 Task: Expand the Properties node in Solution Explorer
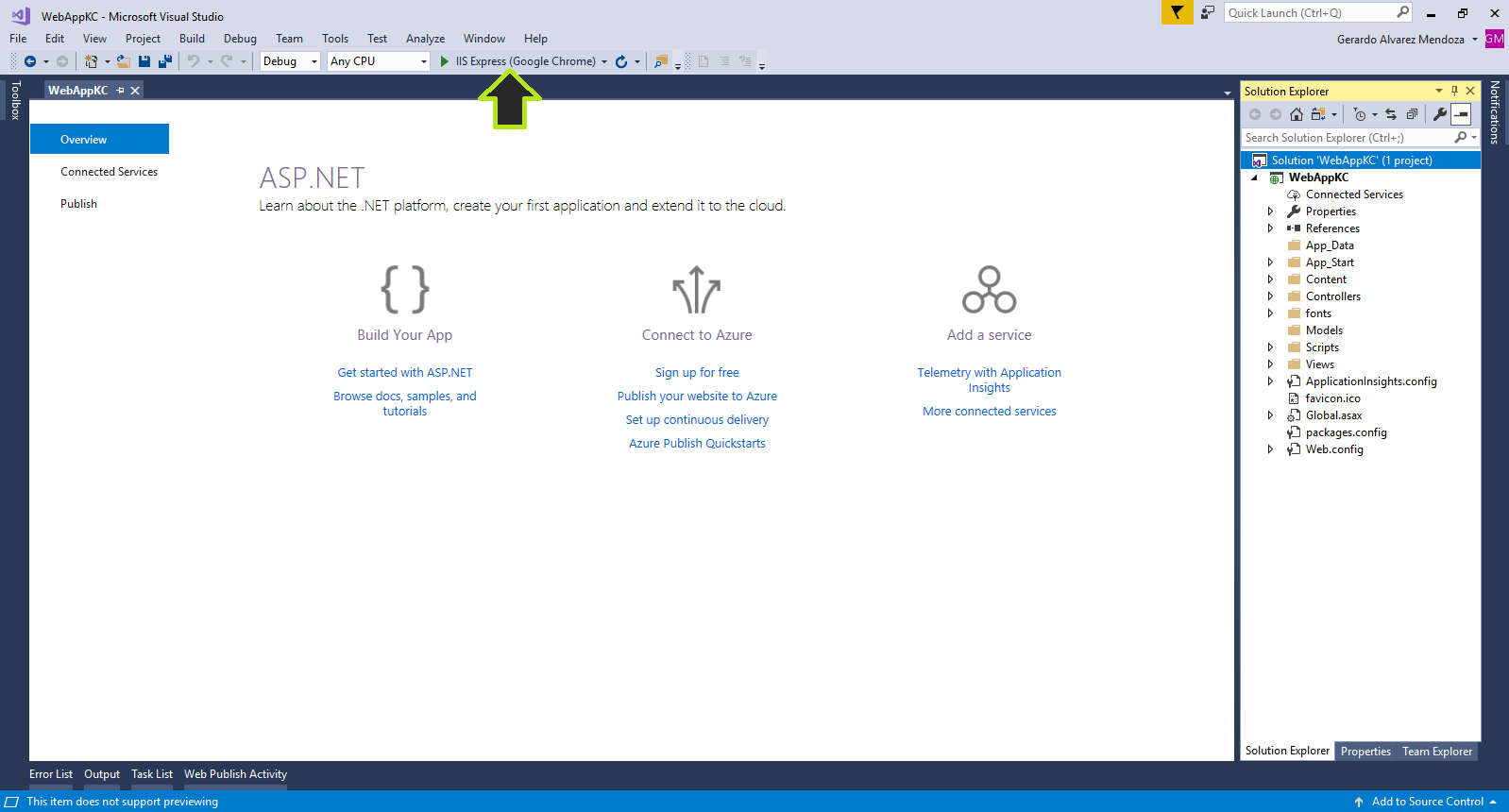coord(1270,211)
